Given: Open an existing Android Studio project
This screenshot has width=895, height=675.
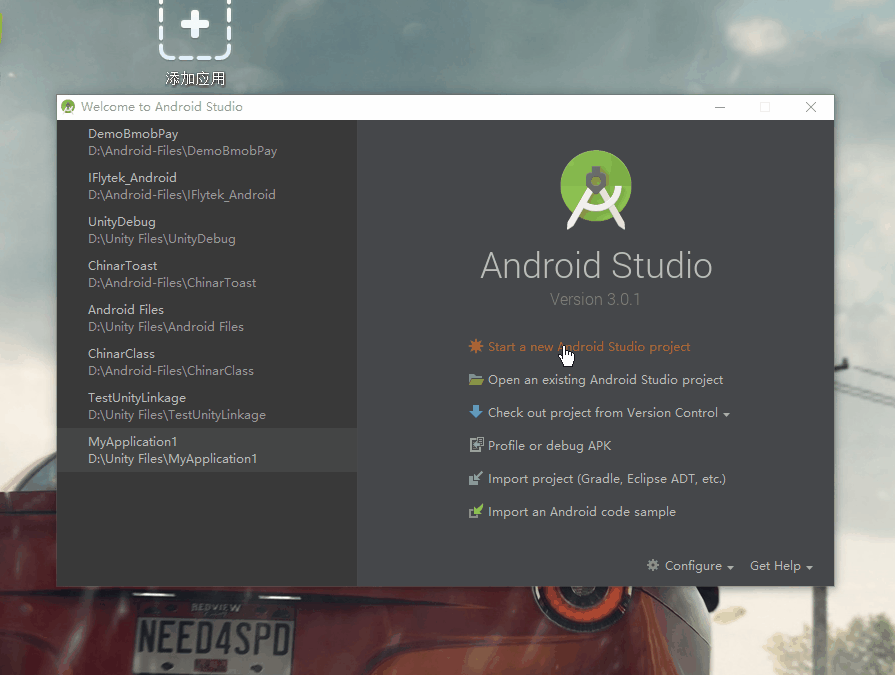Looking at the screenshot, I should (605, 380).
